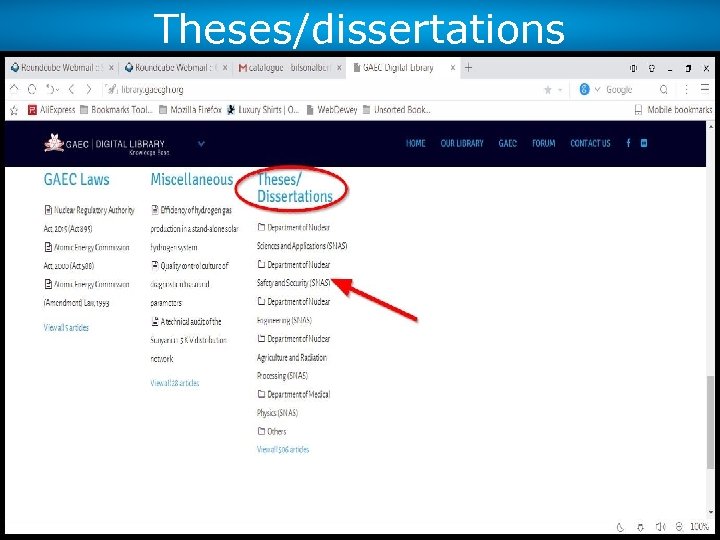Click the page vertical scrollbar thumb
Screen dimensions: 720x540
(x=711, y=422)
